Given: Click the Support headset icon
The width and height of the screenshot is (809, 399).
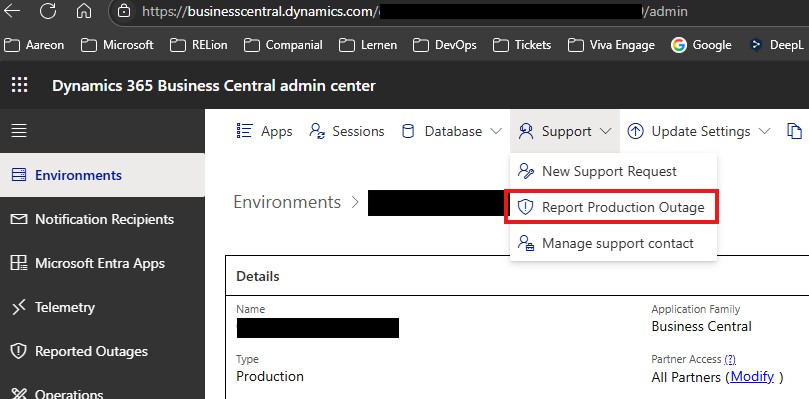Looking at the screenshot, I should tap(526, 131).
